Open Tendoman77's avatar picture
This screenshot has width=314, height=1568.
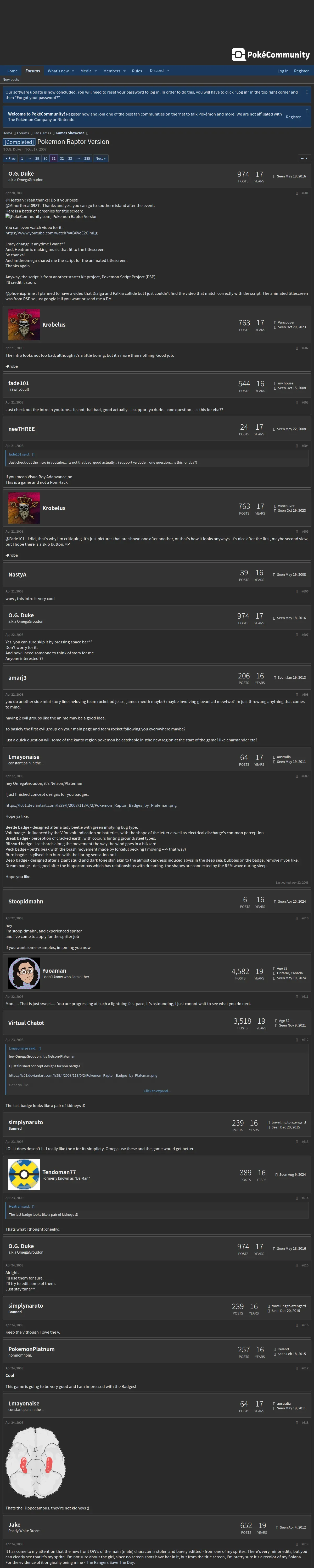coord(24,1174)
